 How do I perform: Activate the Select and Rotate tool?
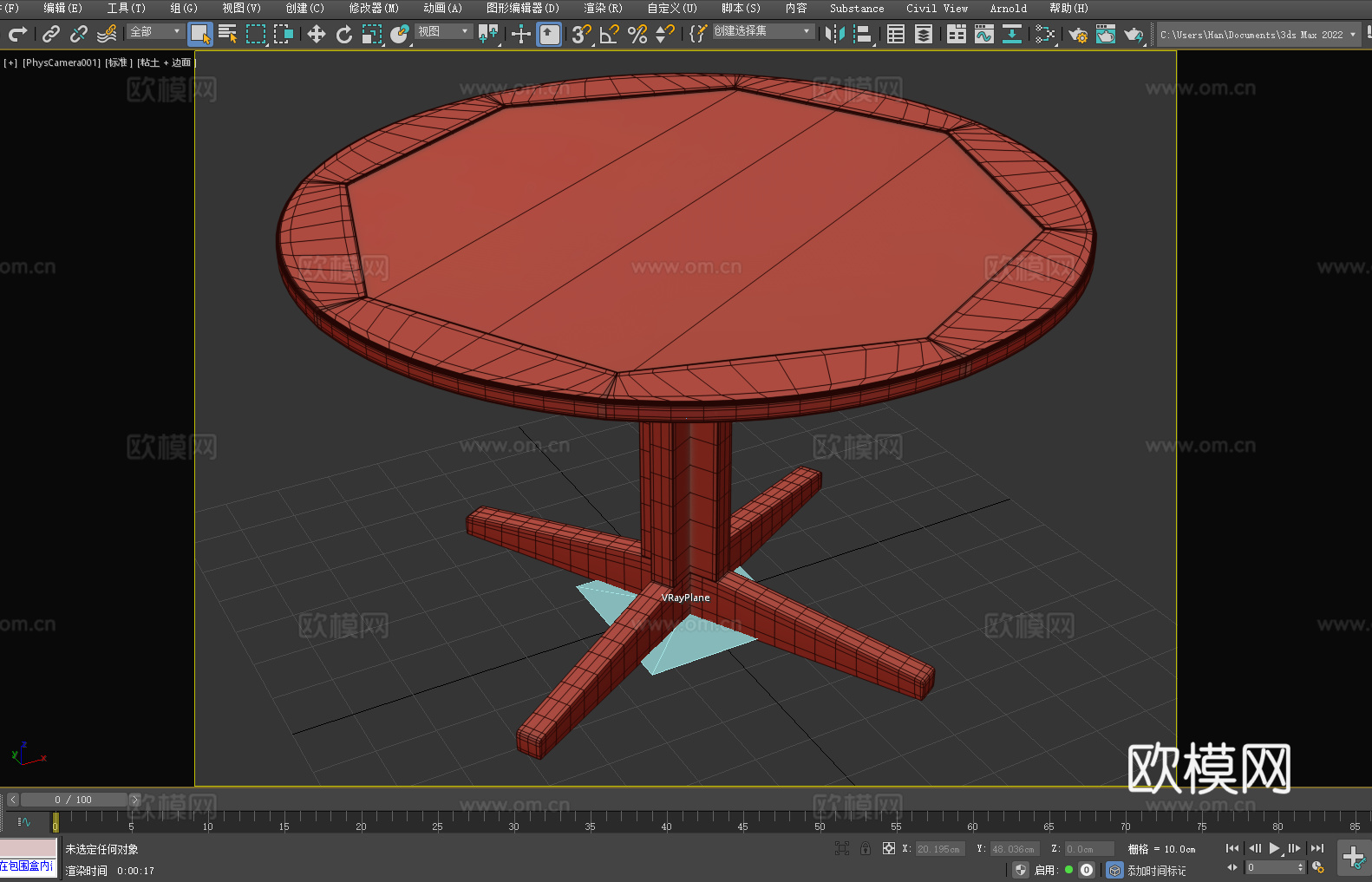(x=344, y=35)
